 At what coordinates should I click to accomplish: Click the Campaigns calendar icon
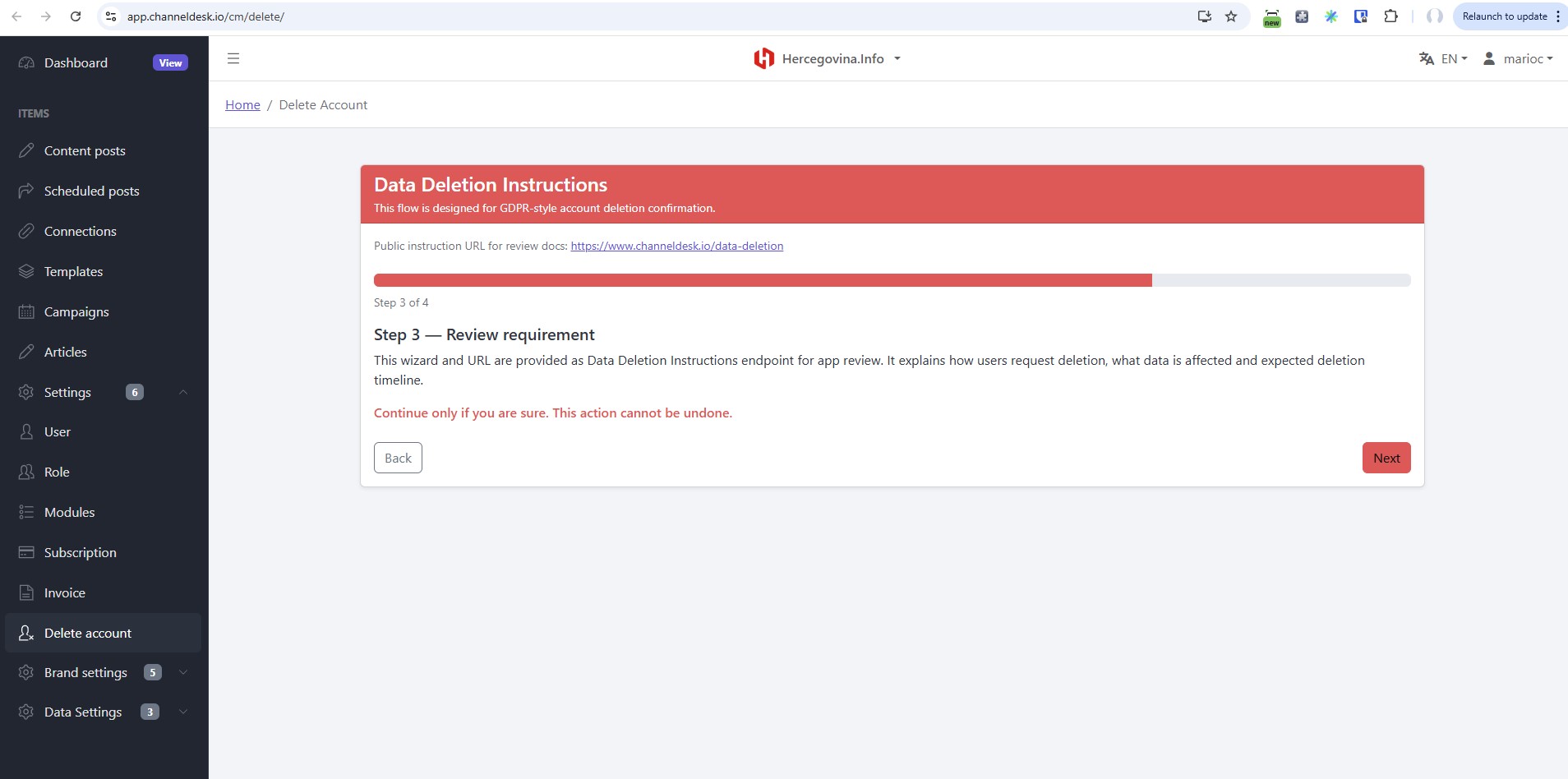(26, 311)
